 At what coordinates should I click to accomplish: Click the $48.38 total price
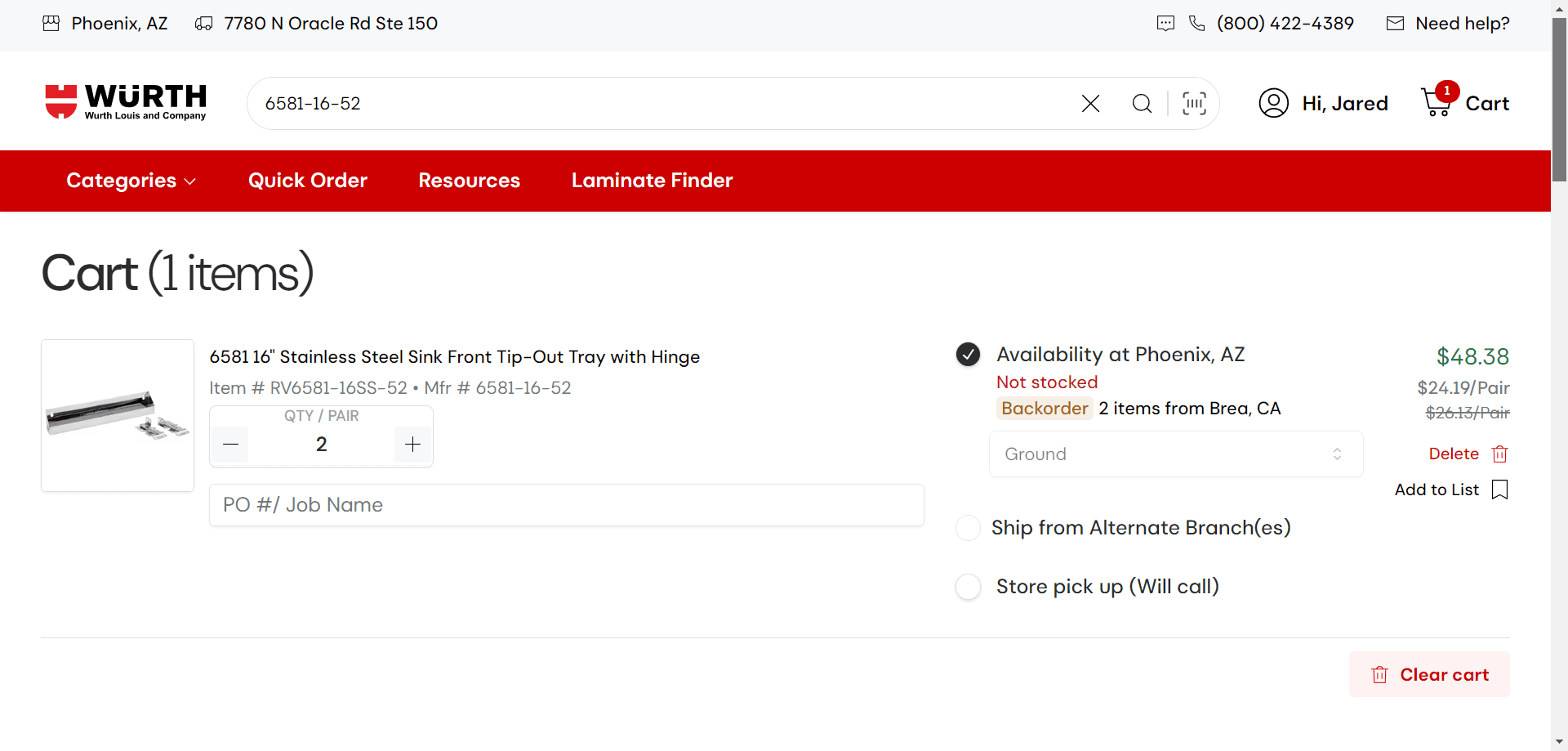[x=1472, y=356]
